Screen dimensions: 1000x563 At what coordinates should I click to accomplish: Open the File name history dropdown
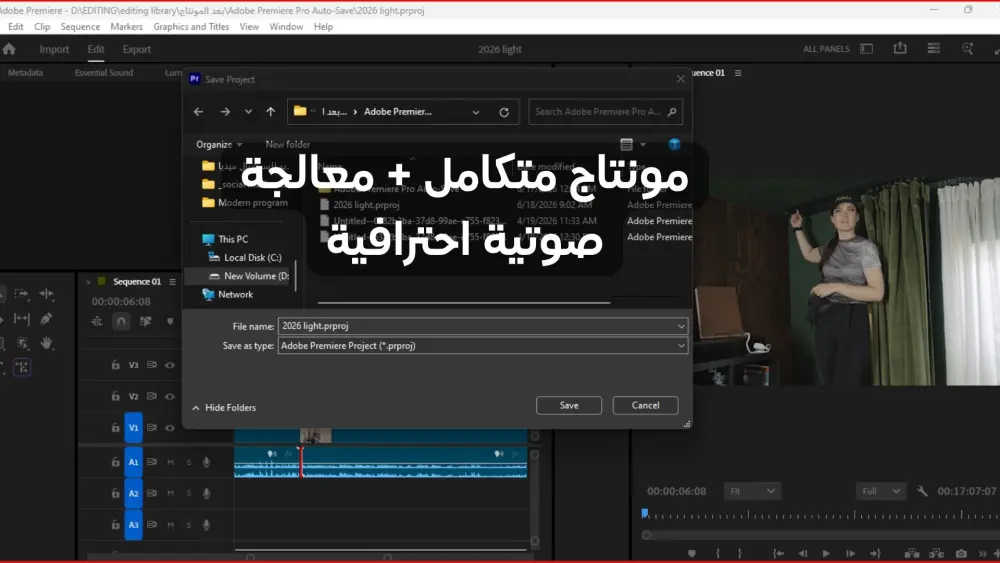coord(681,326)
